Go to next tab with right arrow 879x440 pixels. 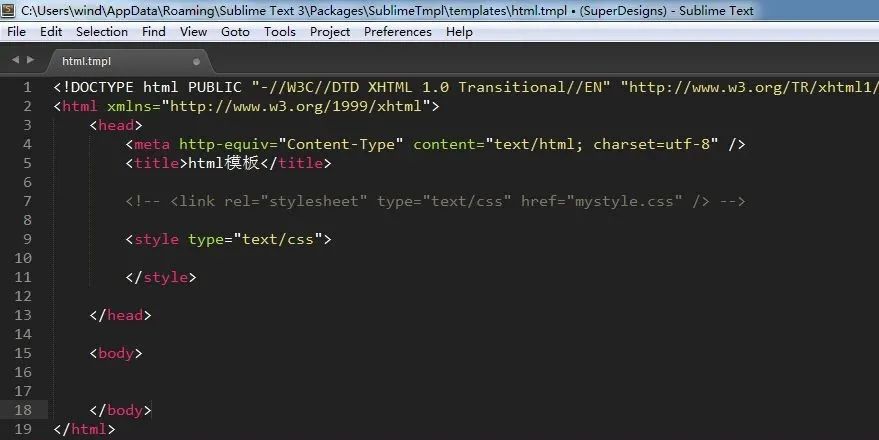tap(30, 59)
